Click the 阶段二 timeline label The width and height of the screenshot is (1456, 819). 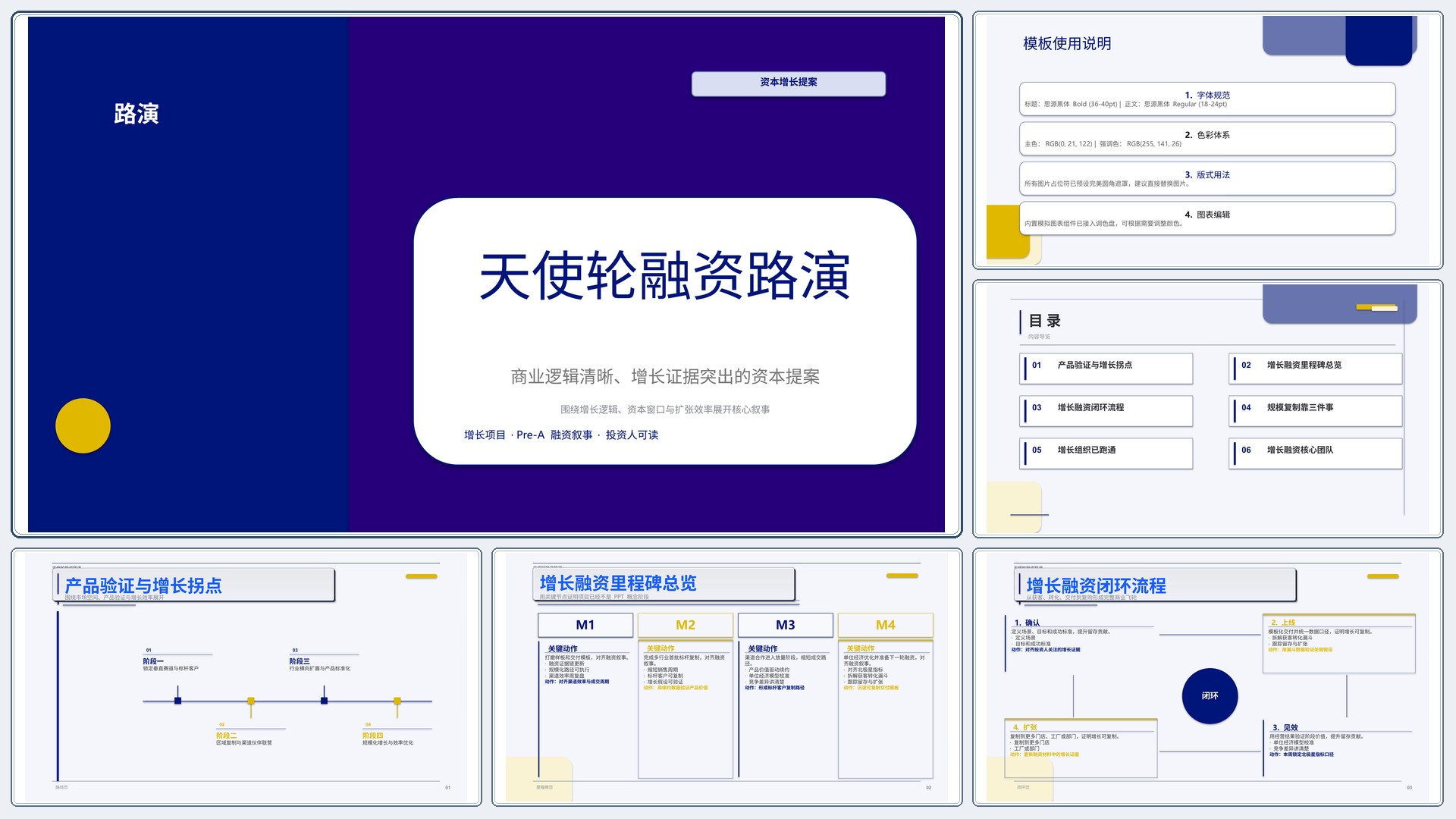[226, 736]
